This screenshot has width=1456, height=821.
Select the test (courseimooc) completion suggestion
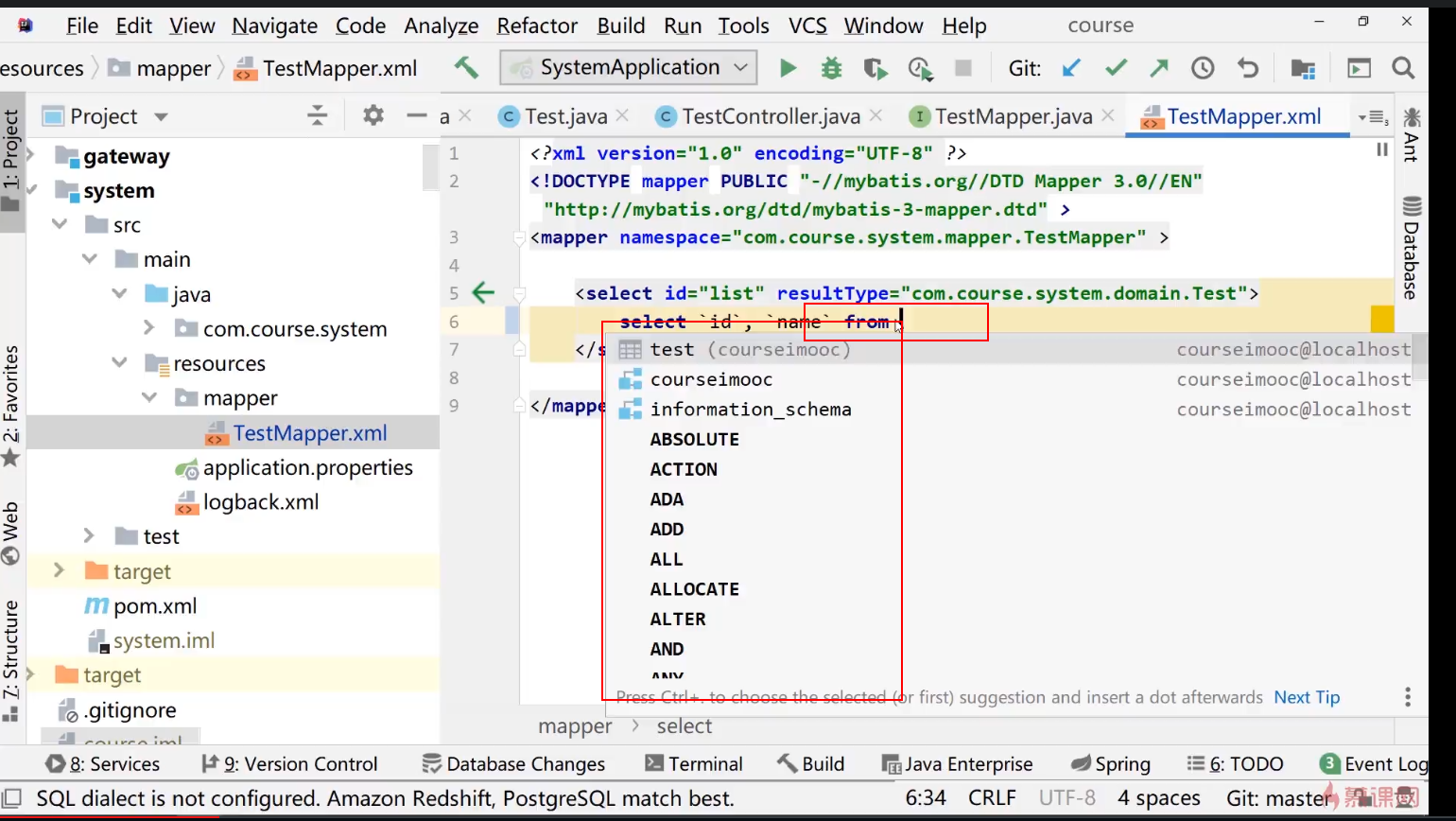coord(1014,349)
